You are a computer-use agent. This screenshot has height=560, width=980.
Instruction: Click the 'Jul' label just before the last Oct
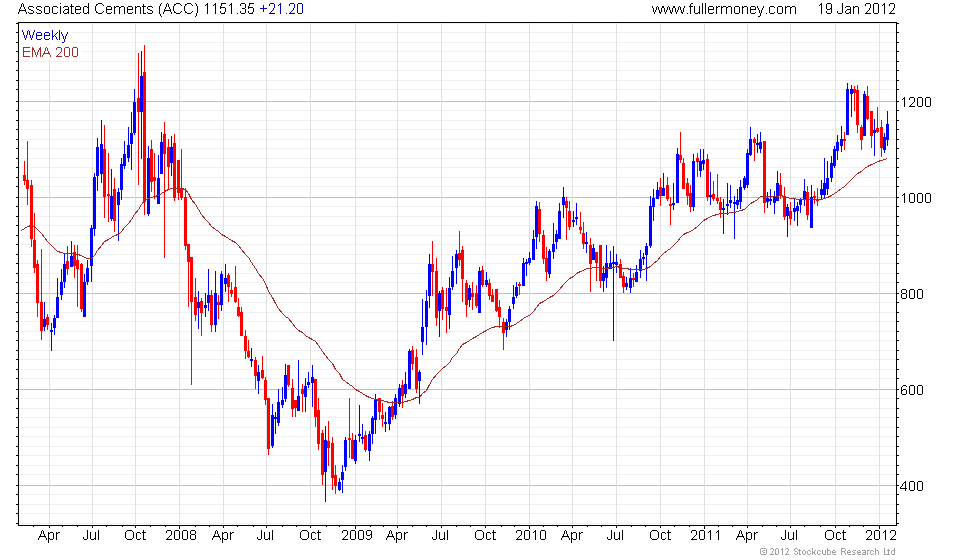point(790,536)
